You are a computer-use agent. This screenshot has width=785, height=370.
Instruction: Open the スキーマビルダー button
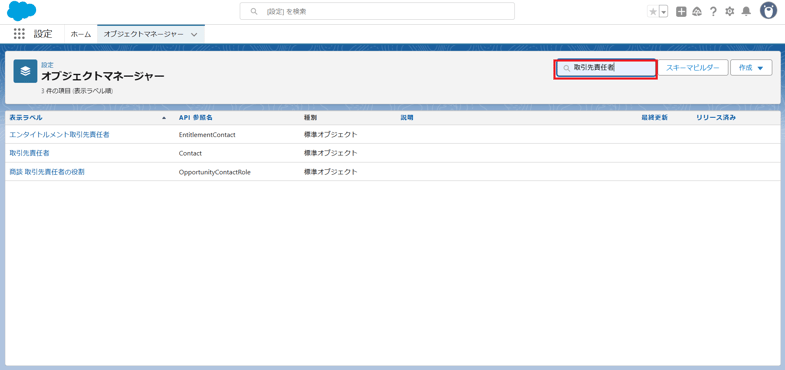click(692, 68)
